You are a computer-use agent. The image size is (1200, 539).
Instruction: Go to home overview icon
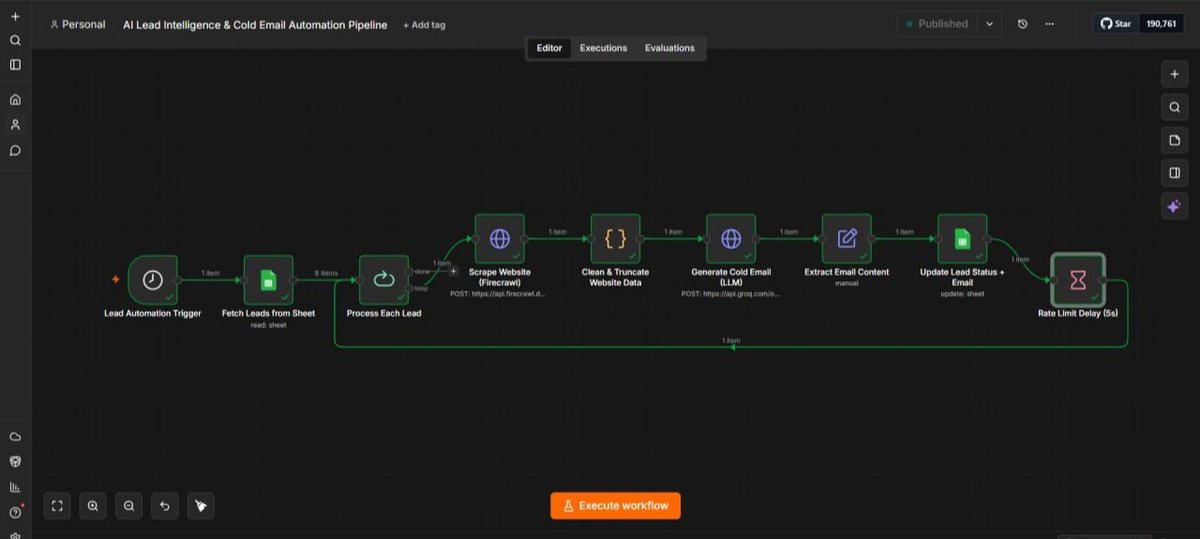(15, 100)
